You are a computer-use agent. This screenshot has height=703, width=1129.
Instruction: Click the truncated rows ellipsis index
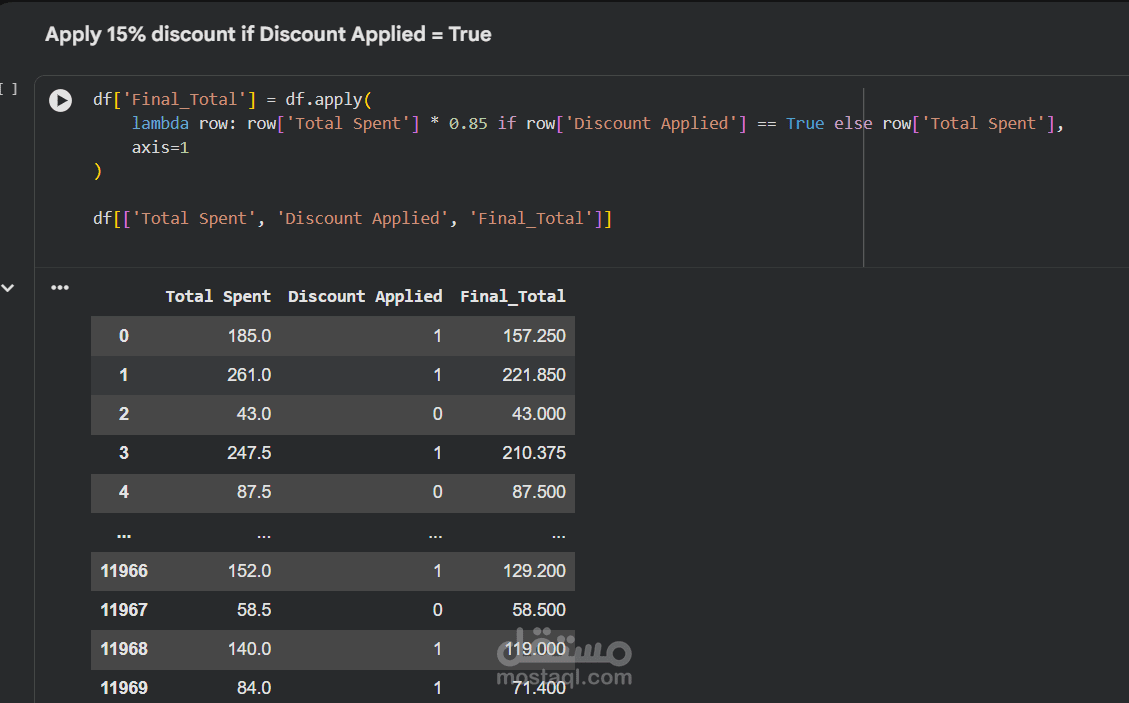click(x=124, y=533)
